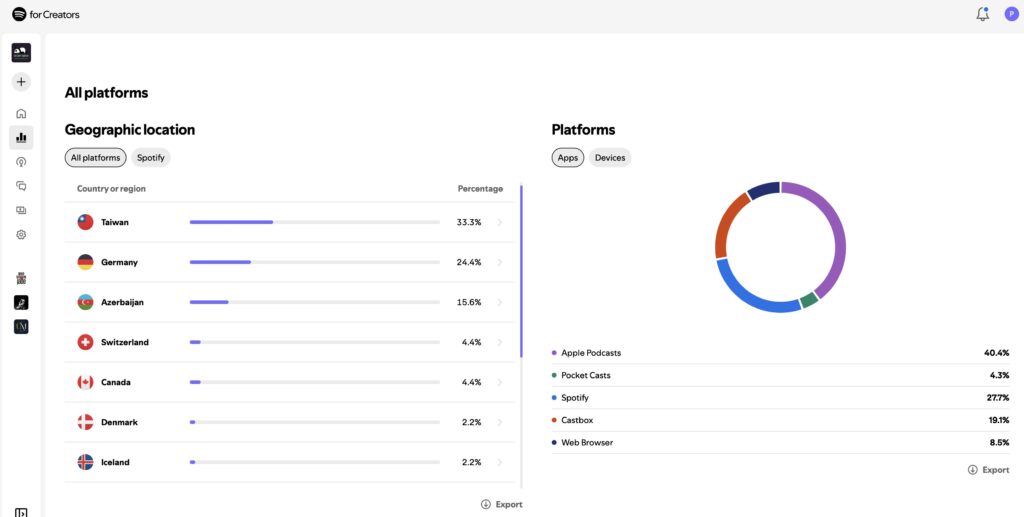Click the Apple Podcasts legend color dot
Image resolution: width=1024 pixels, height=517 pixels.
554,353
